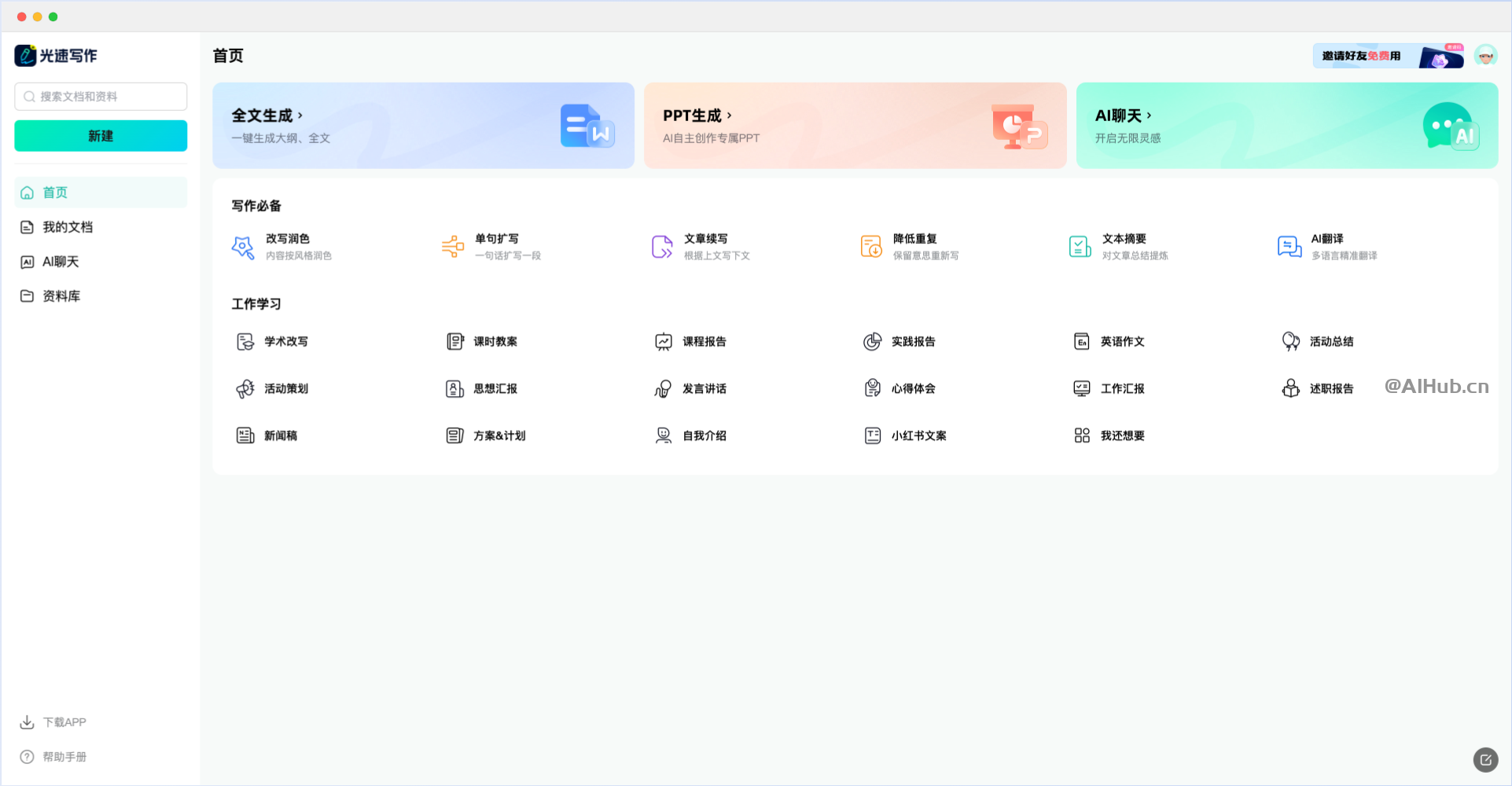This screenshot has height=786, width=1512.
Task: Select the 文章续写 continuation icon
Action: (x=662, y=247)
